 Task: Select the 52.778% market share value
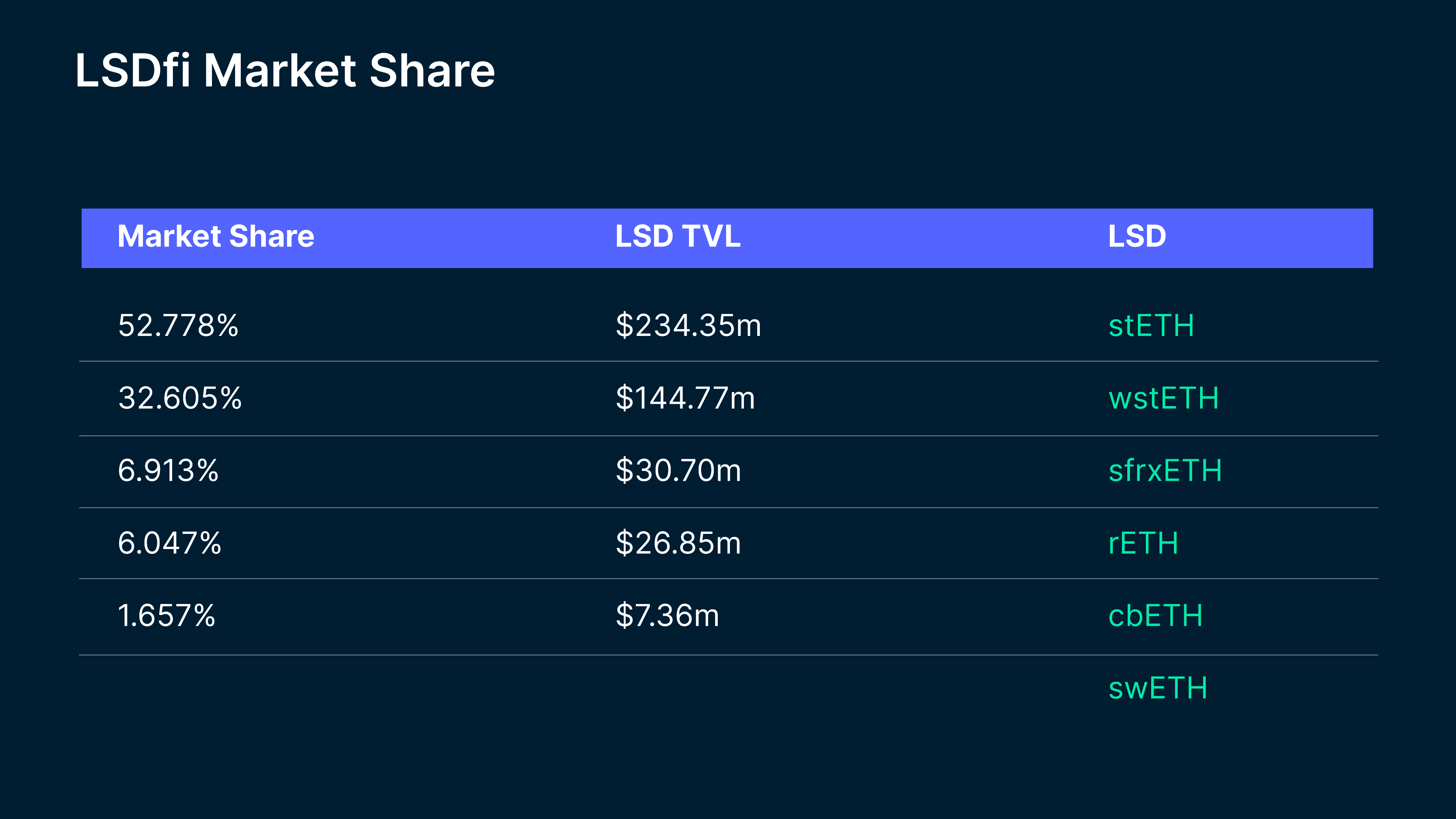(x=178, y=326)
